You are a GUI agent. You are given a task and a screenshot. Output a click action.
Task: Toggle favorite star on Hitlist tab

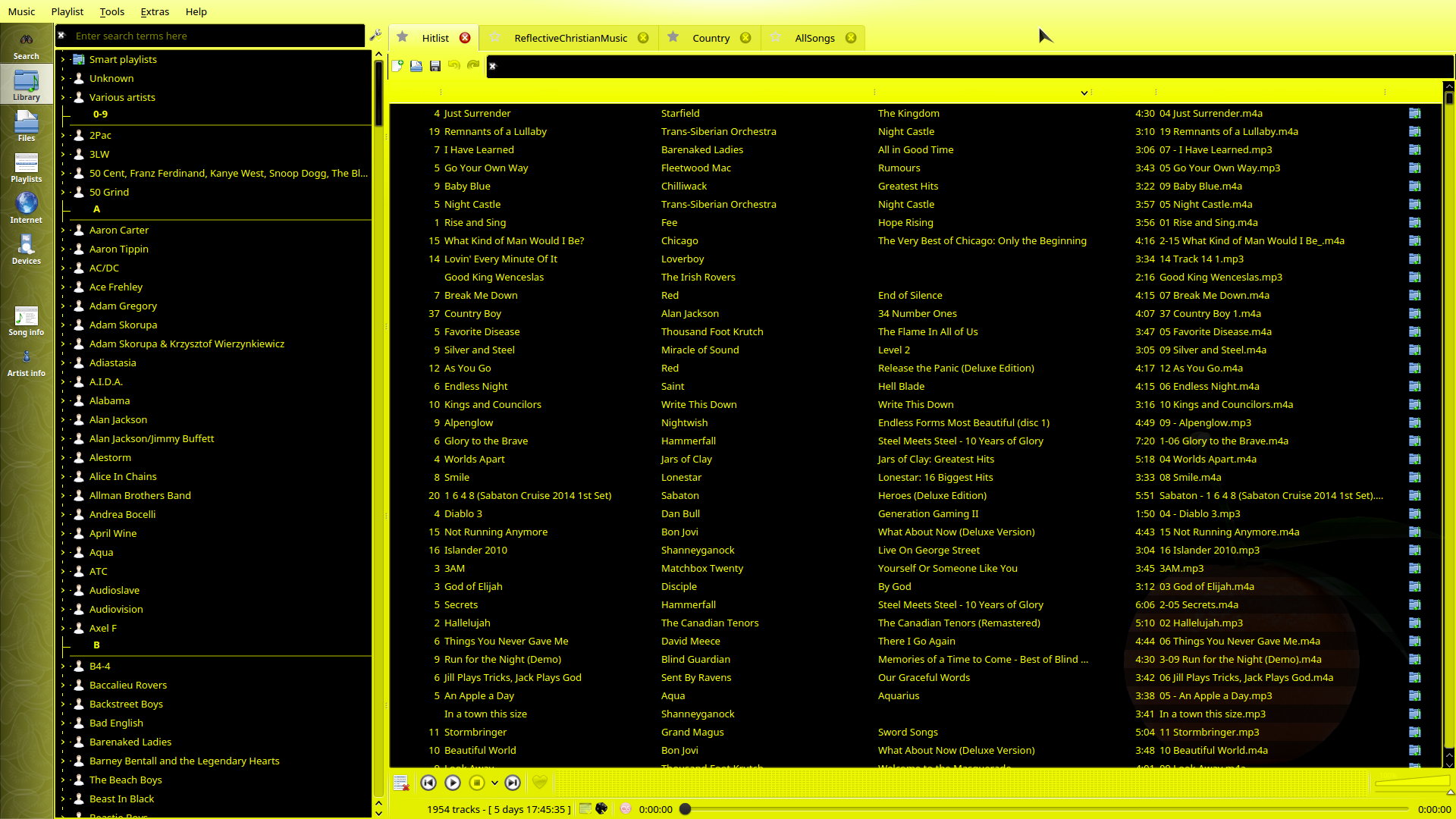pos(403,37)
